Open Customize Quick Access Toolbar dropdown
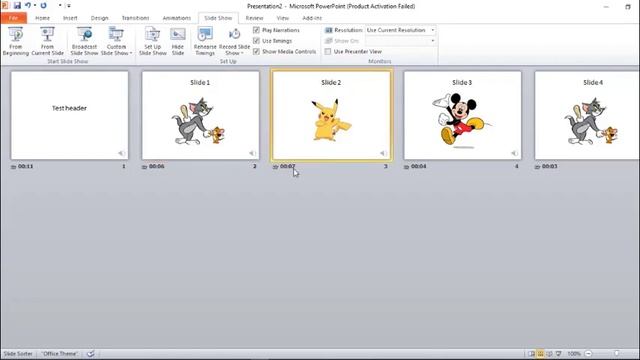The height and width of the screenshot is (360, 640). tap(69, 6)
